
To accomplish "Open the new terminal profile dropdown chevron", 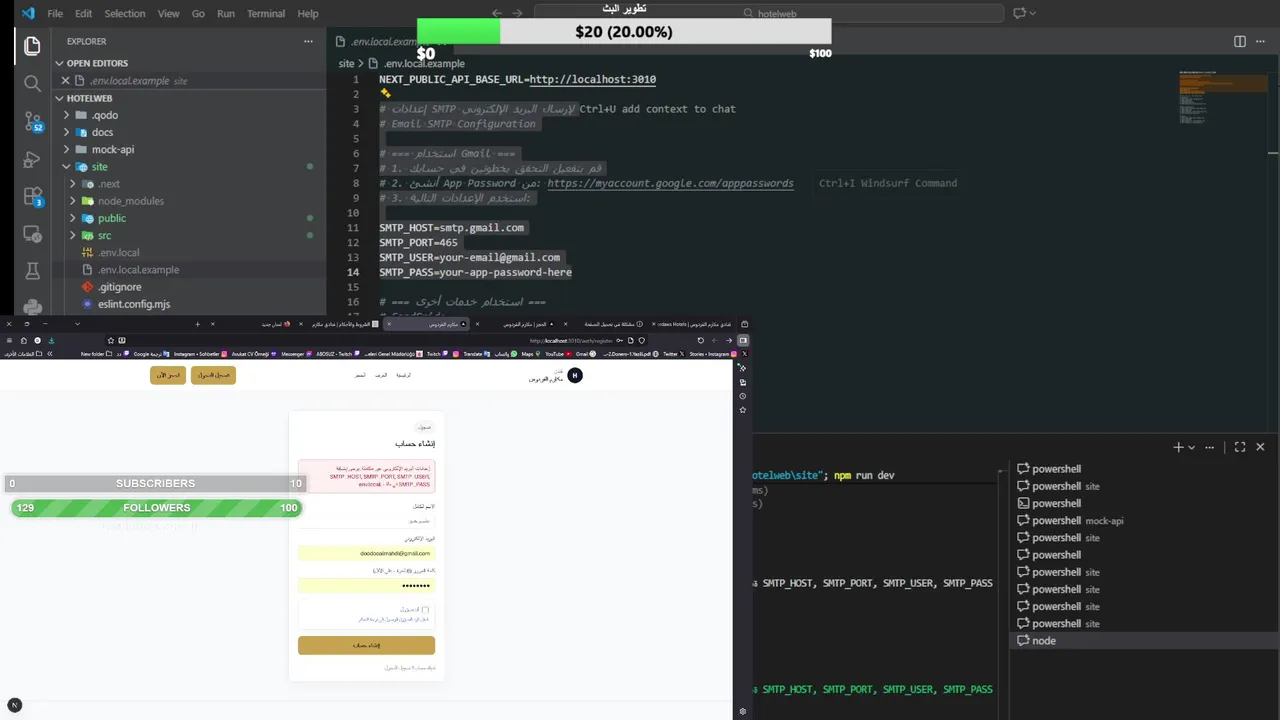I will (1191, 448).
